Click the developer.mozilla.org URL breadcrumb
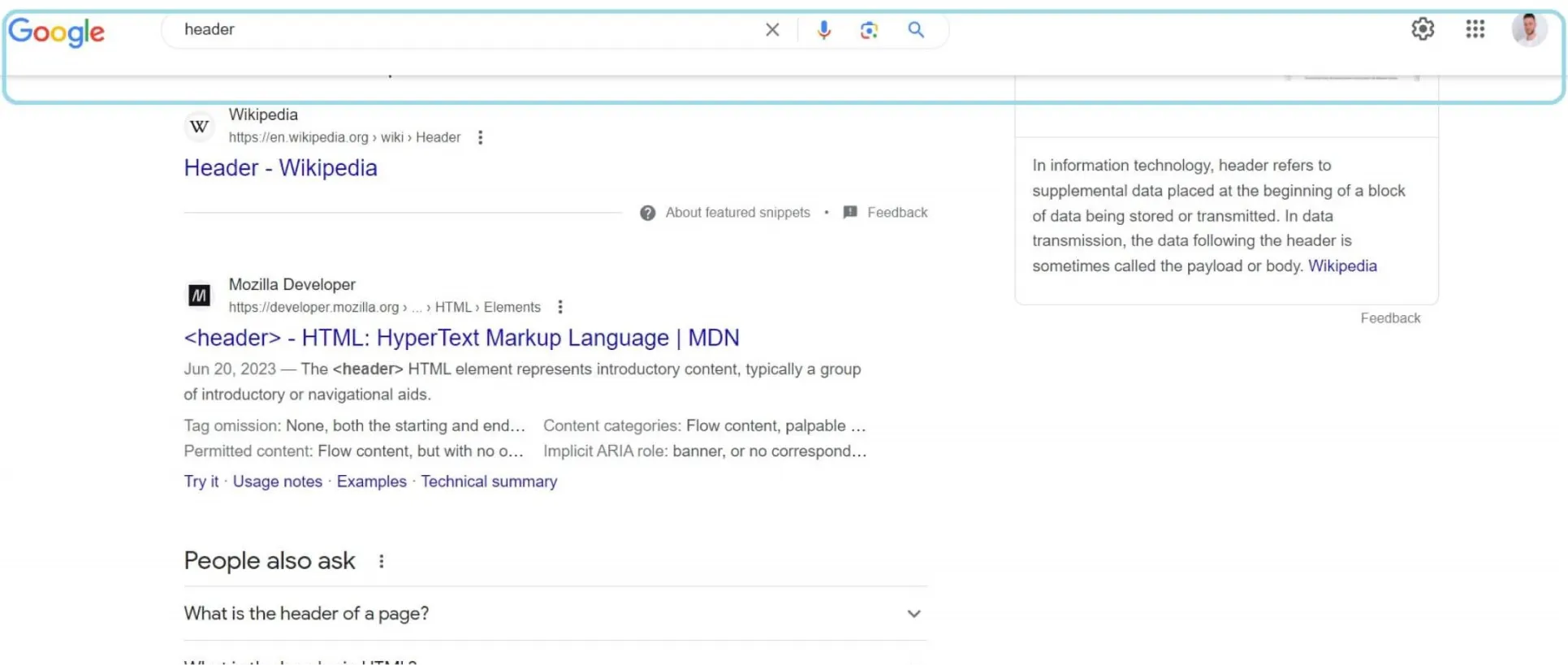The width and height of the screenshot is (1568, 665). pos(384,307)
